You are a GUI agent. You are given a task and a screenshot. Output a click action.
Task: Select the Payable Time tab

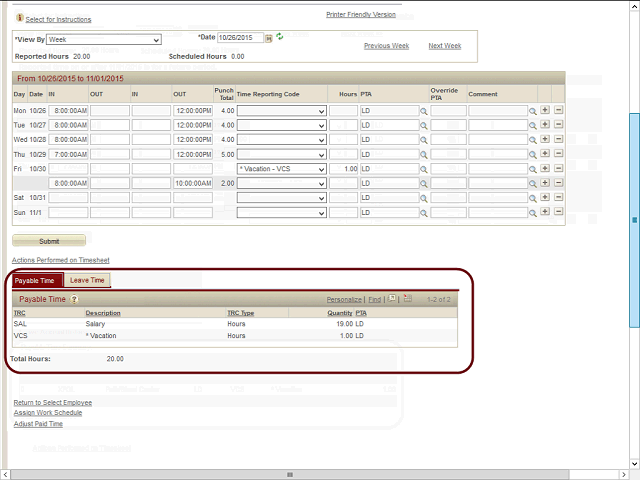[35, 280]
